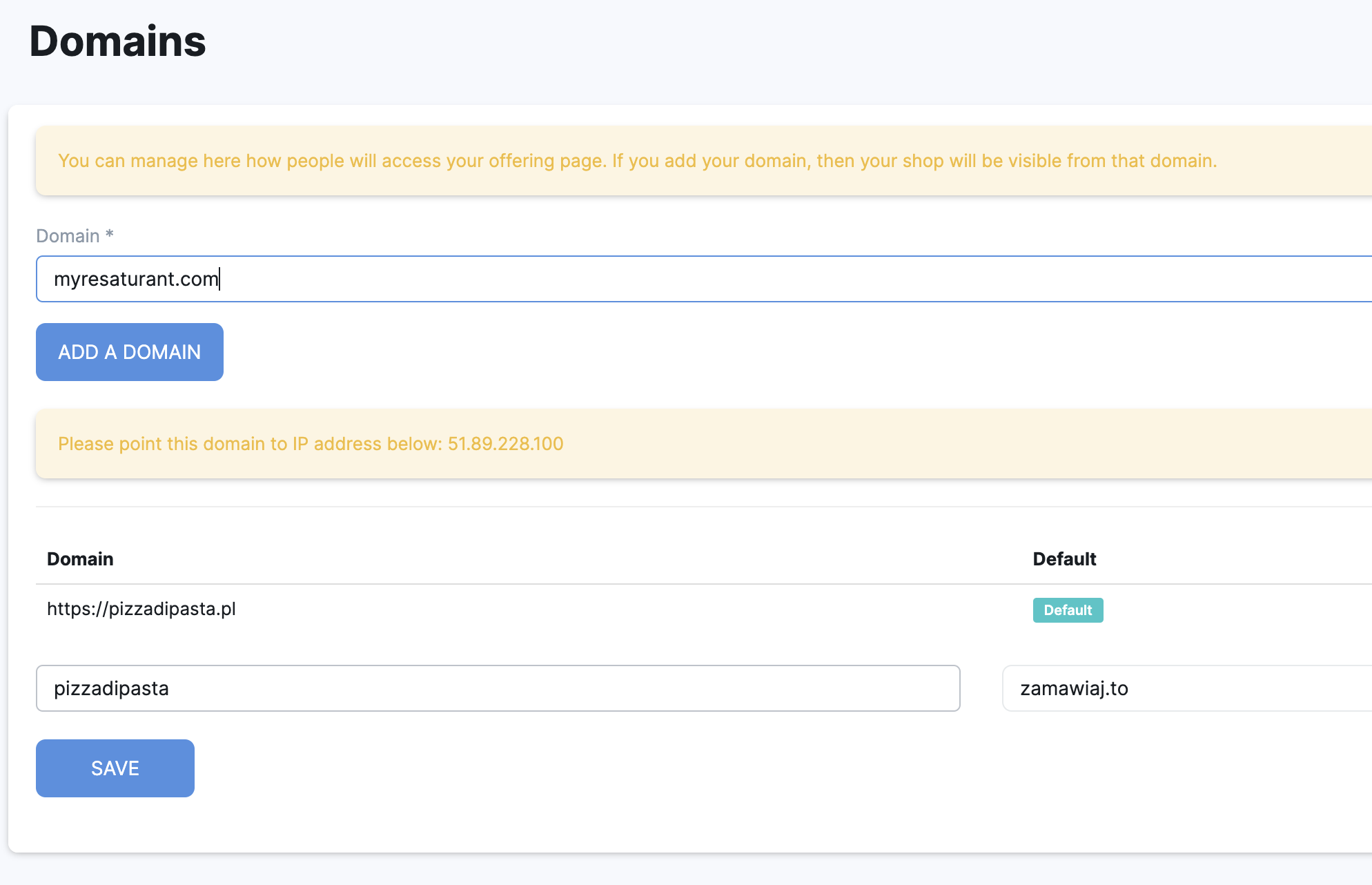This screenshot has width=1372, height=885.
Task: Click the Domain field label
Action: click(68, 236)
